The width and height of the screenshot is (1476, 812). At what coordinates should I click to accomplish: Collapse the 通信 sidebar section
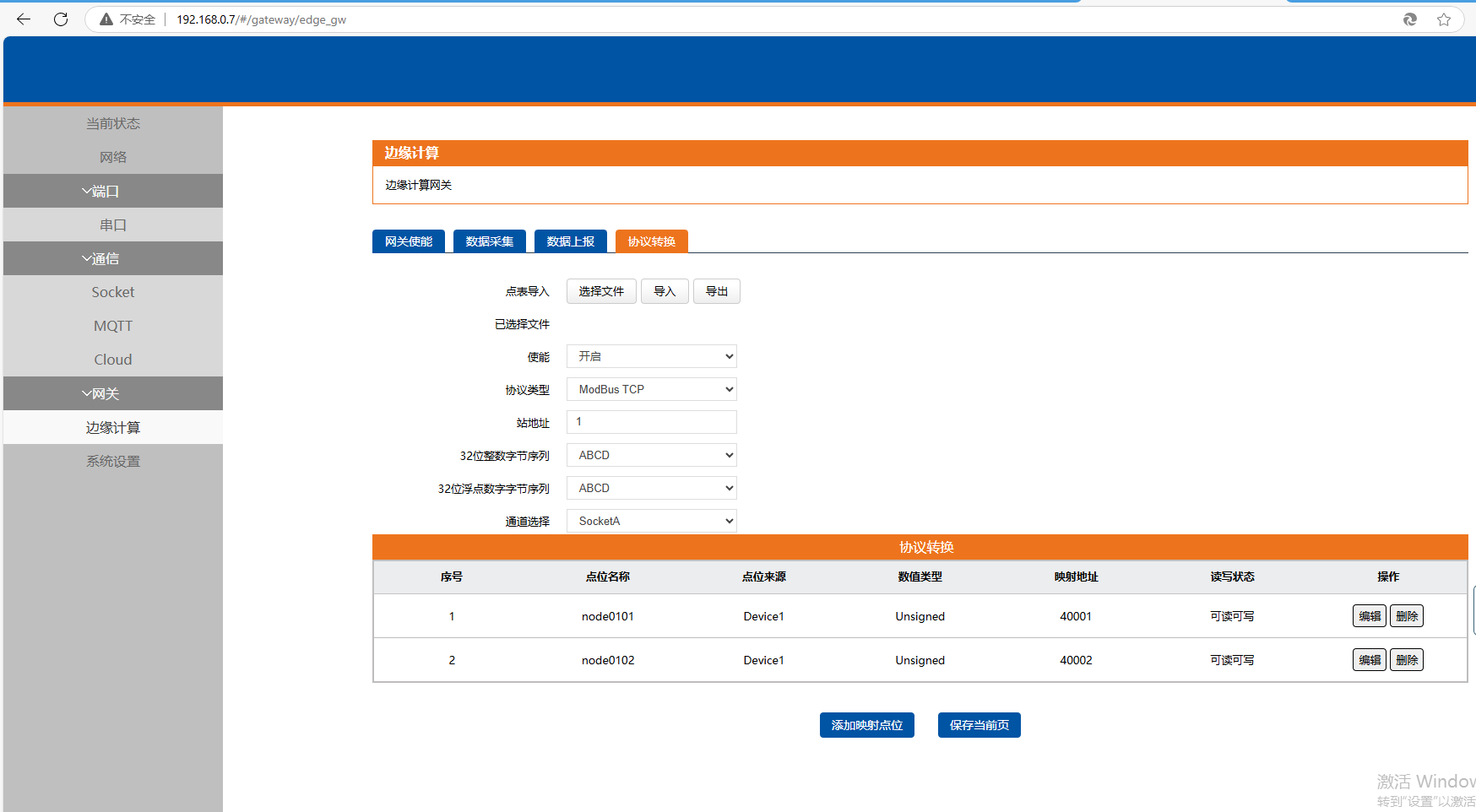(112, 259)
